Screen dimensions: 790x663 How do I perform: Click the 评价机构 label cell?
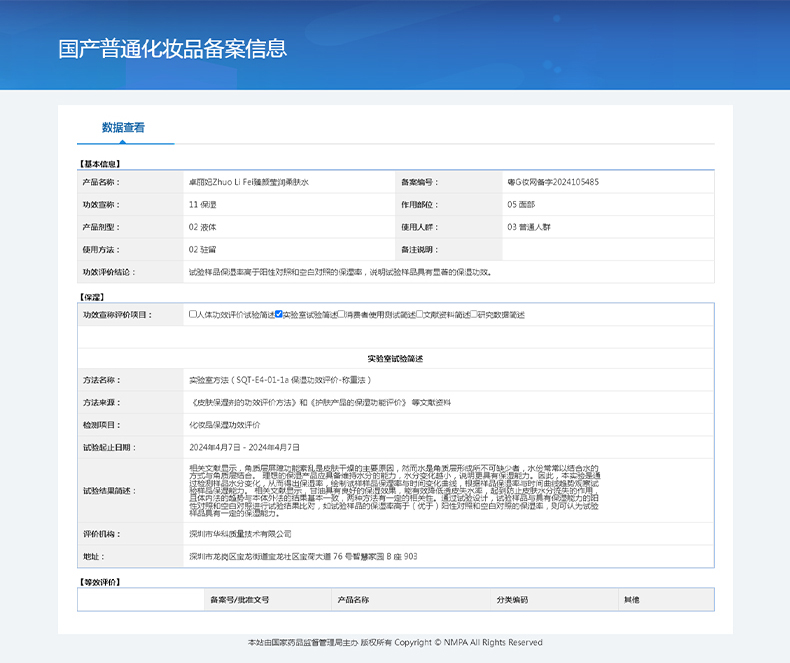130,534
